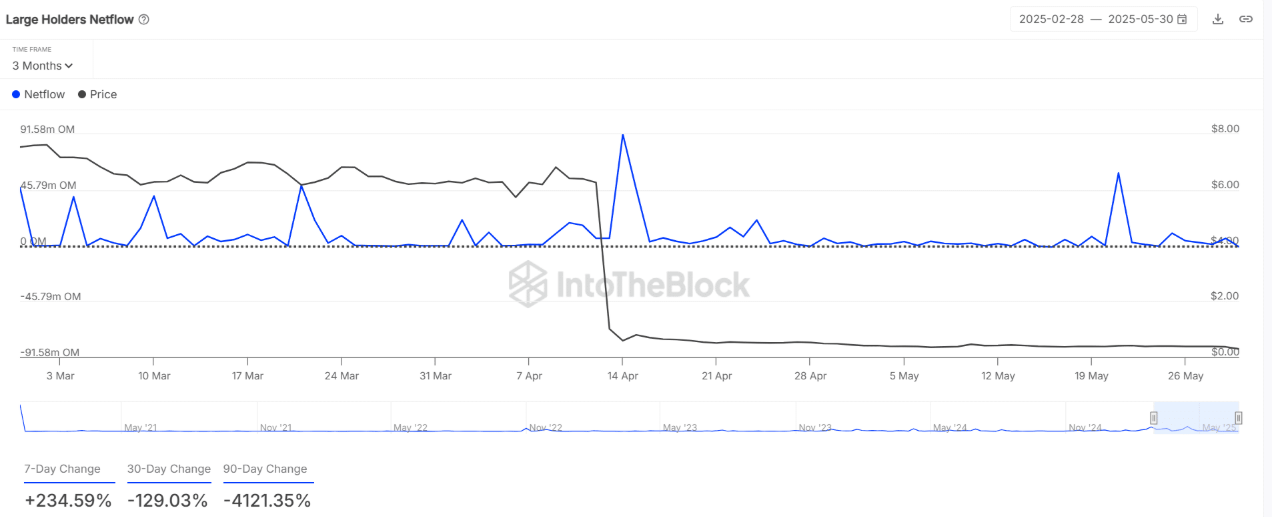
Task: Click the right range slider handle
Action: [1238, 418]
